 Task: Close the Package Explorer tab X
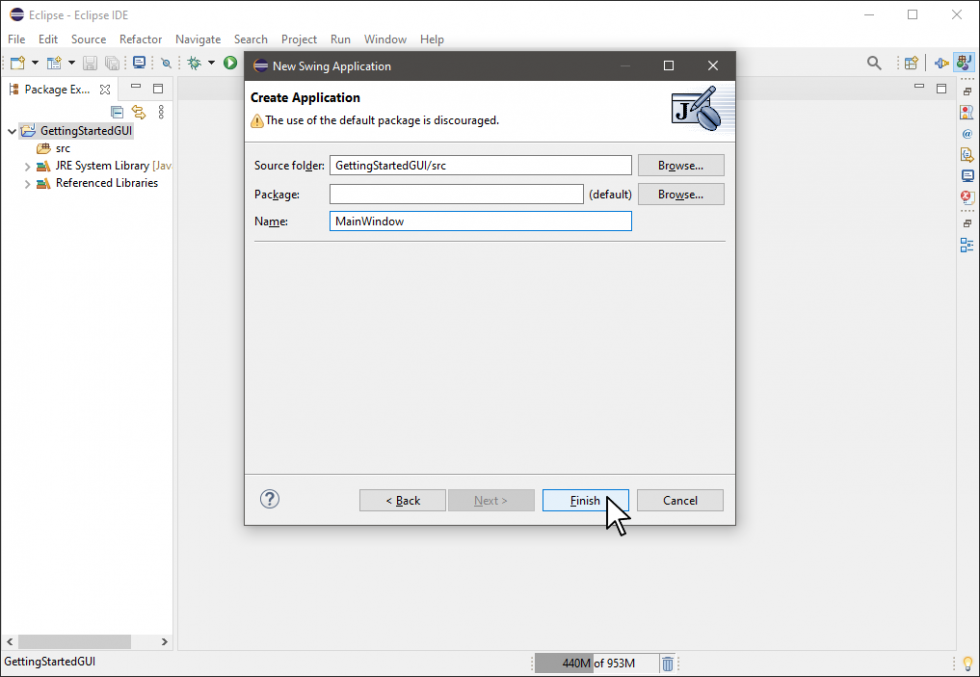105,89
